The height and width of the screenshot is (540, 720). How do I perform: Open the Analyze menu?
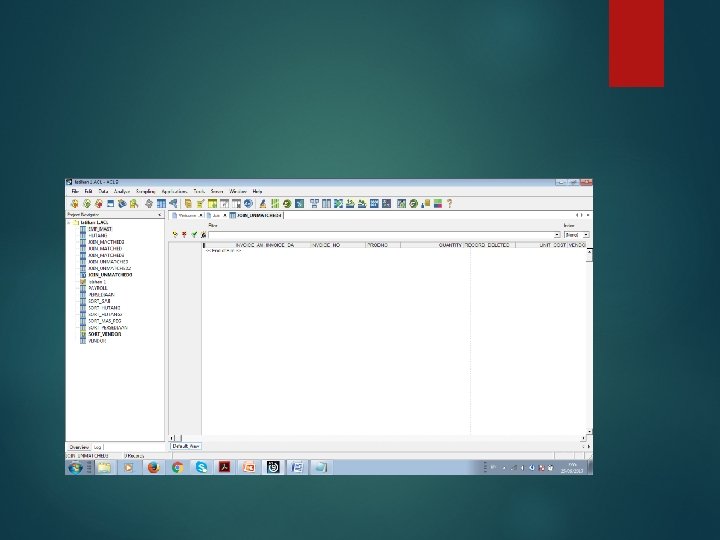coord(122,191)
